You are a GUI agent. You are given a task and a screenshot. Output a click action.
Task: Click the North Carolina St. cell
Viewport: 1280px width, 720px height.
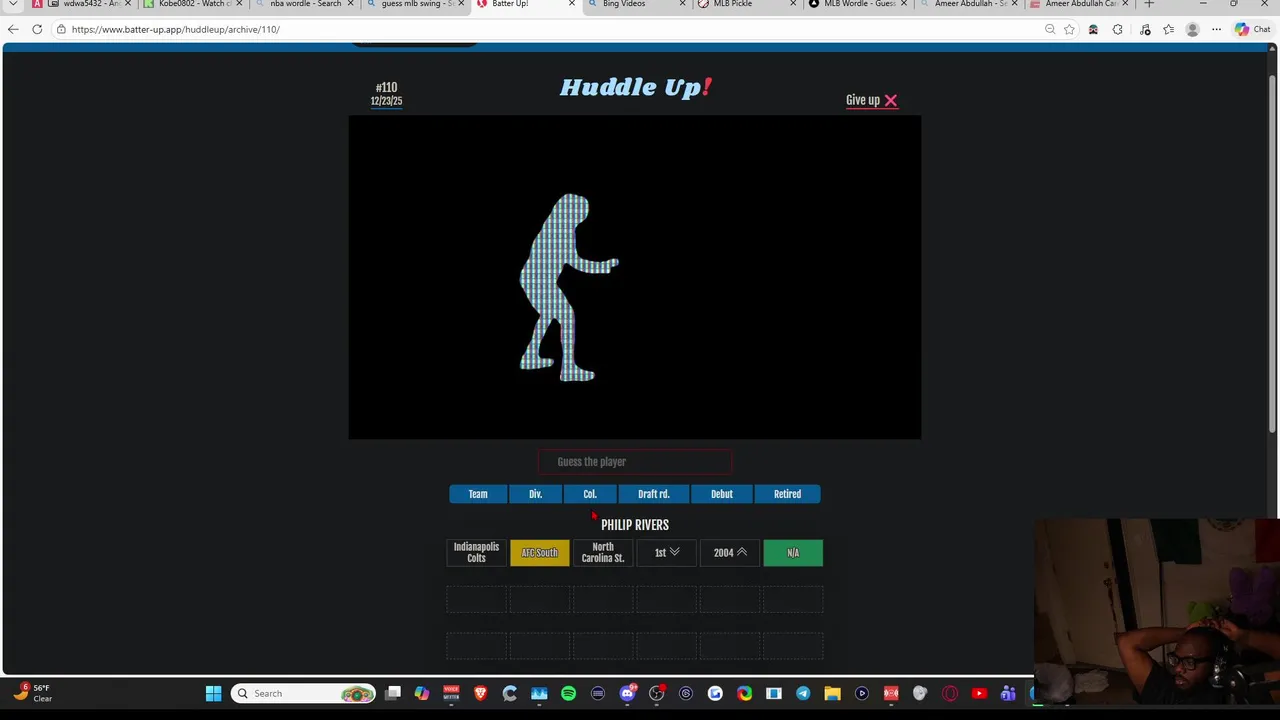(x=603, y=553)
